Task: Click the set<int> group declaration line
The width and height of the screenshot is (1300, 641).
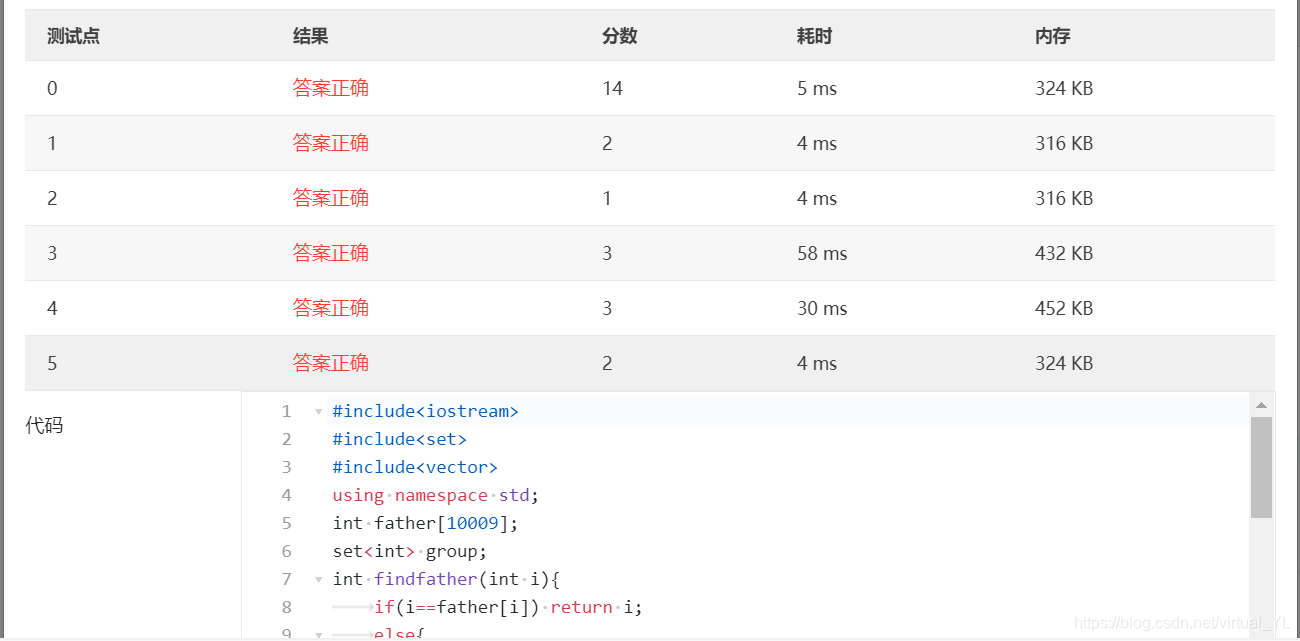Action: [410, 551]
